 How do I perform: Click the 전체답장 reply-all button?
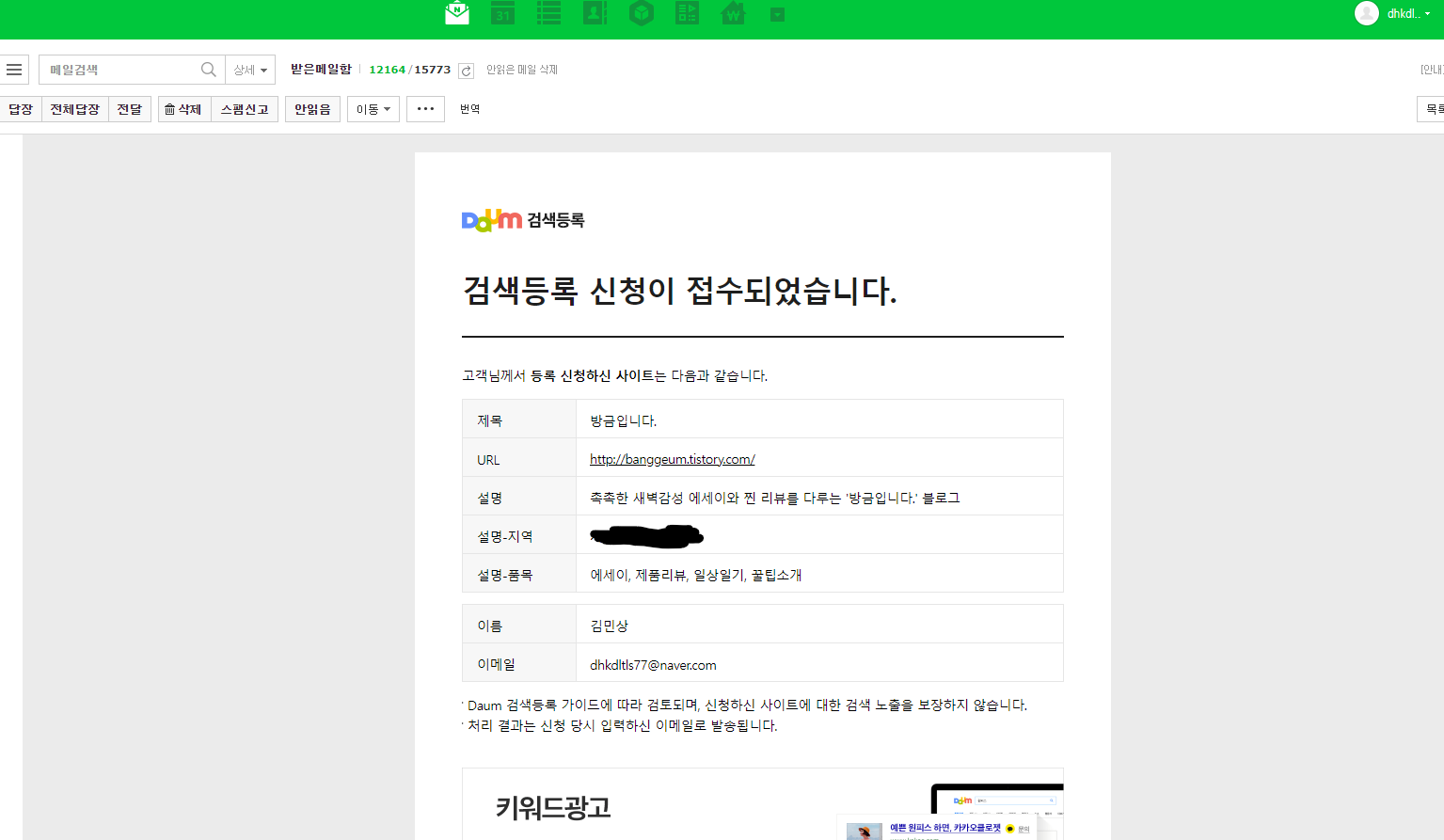coord(75,109)
